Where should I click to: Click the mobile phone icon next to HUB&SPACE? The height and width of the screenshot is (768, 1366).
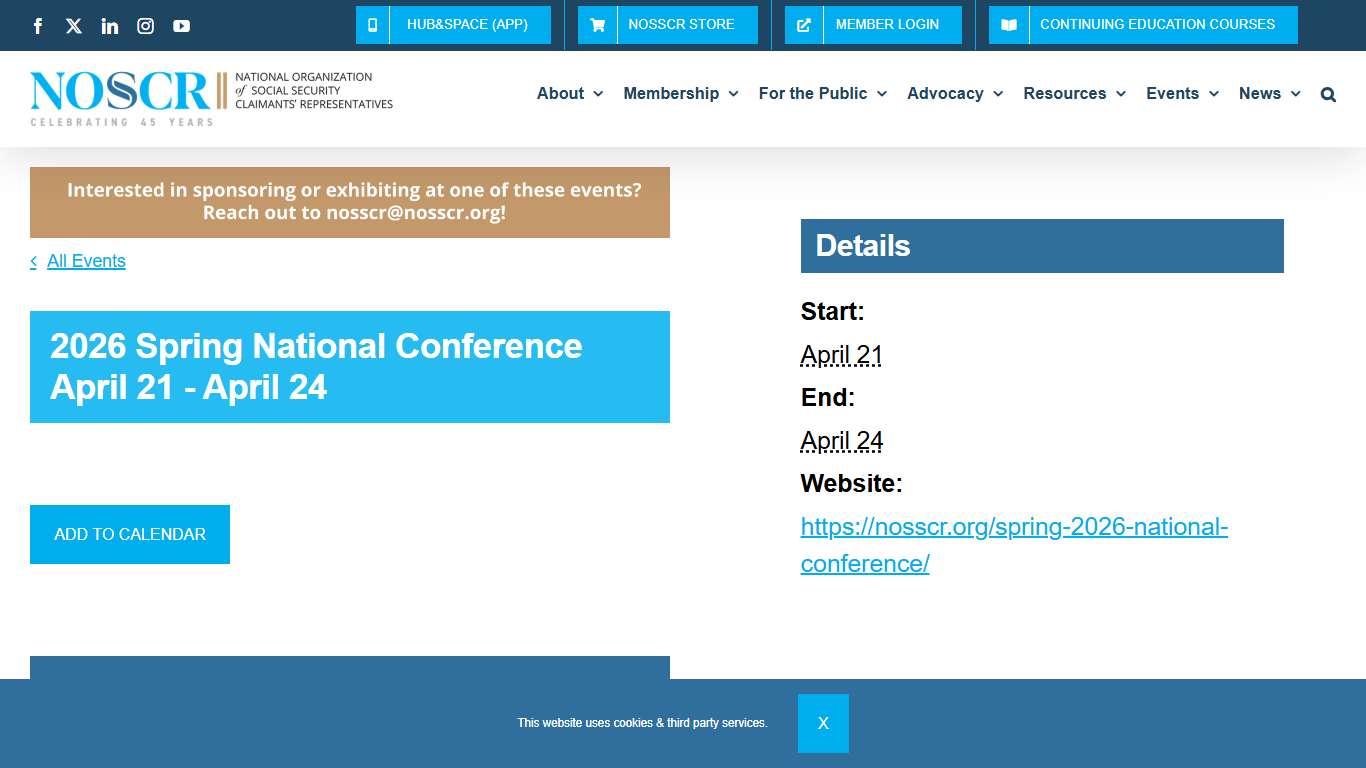(x=372, y=25)
